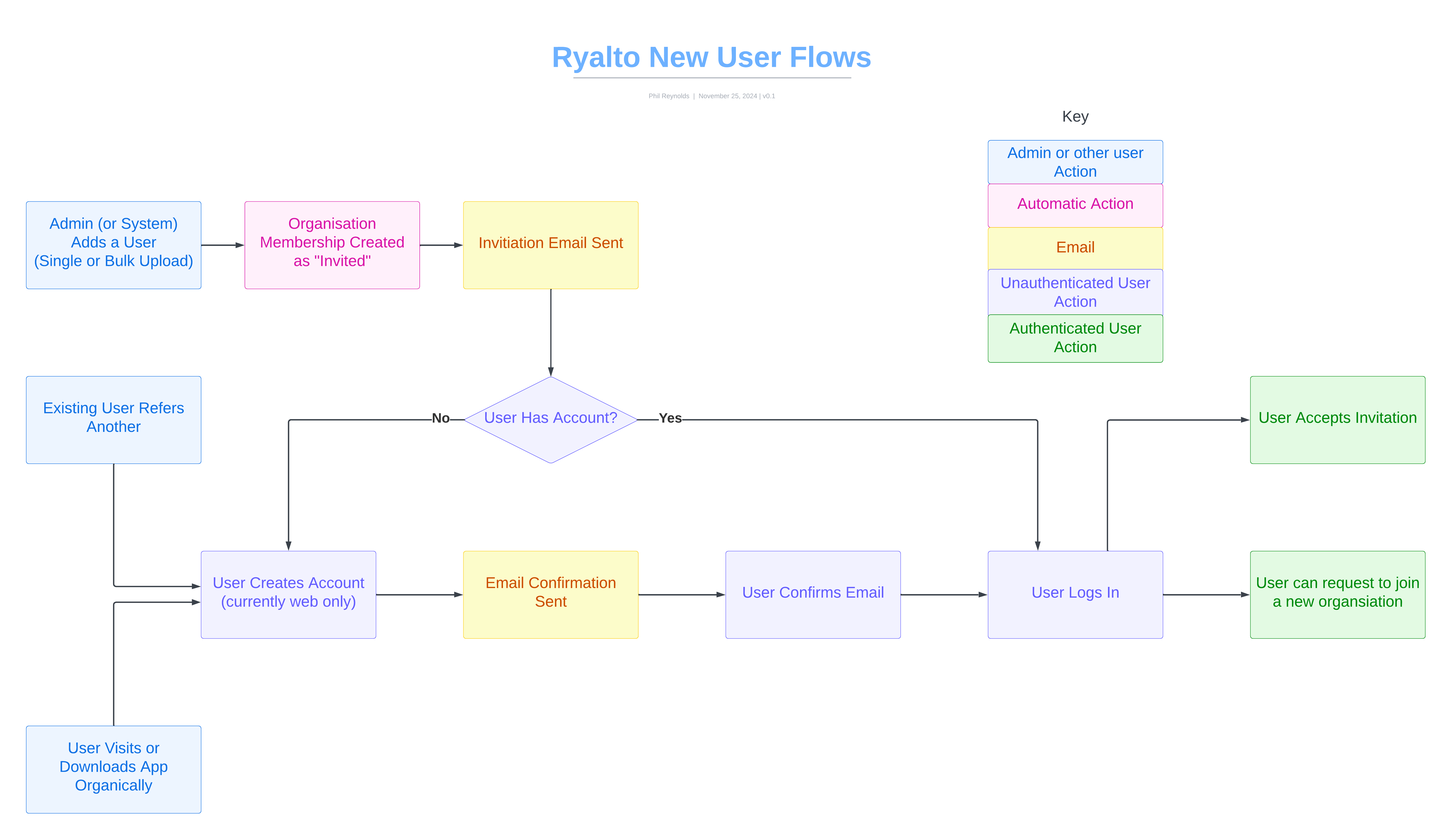Image resolution: width=1452 pixels, height=840 pixels.
Task: Click 'User Visits or Downloads App' box
Action: tap(114, 769)
